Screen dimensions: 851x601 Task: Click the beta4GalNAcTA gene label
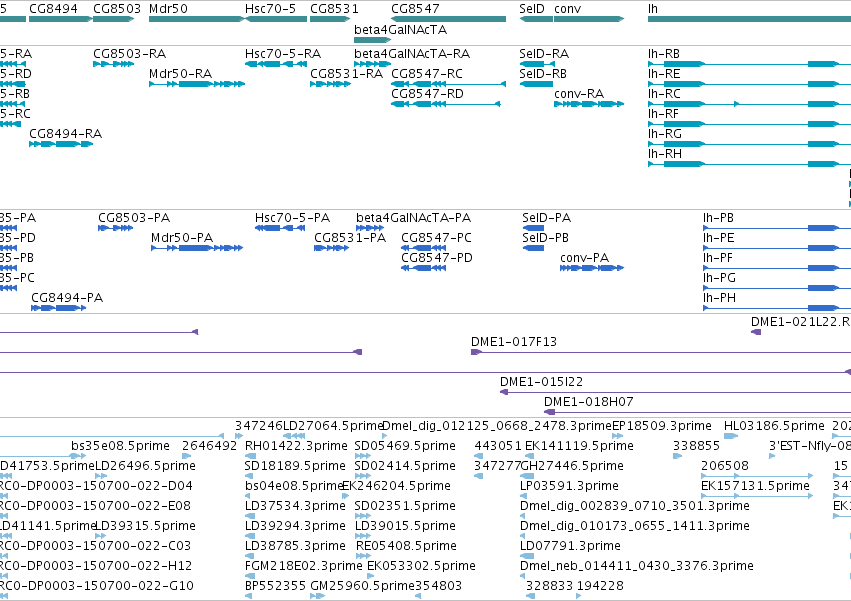tap(401, 30)
